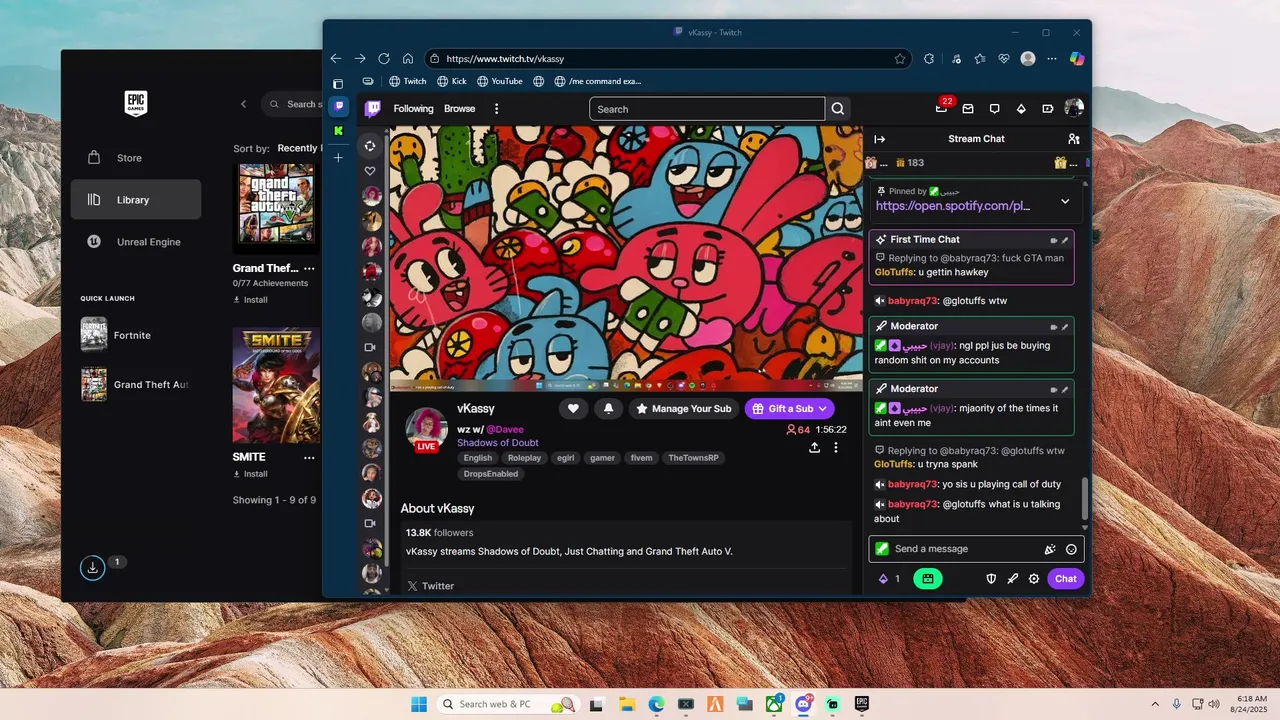1280x720 pixels.
Task: Open the Kick bookmark in favorites bar
Action: pyautogui.click(x=452, y=81)
